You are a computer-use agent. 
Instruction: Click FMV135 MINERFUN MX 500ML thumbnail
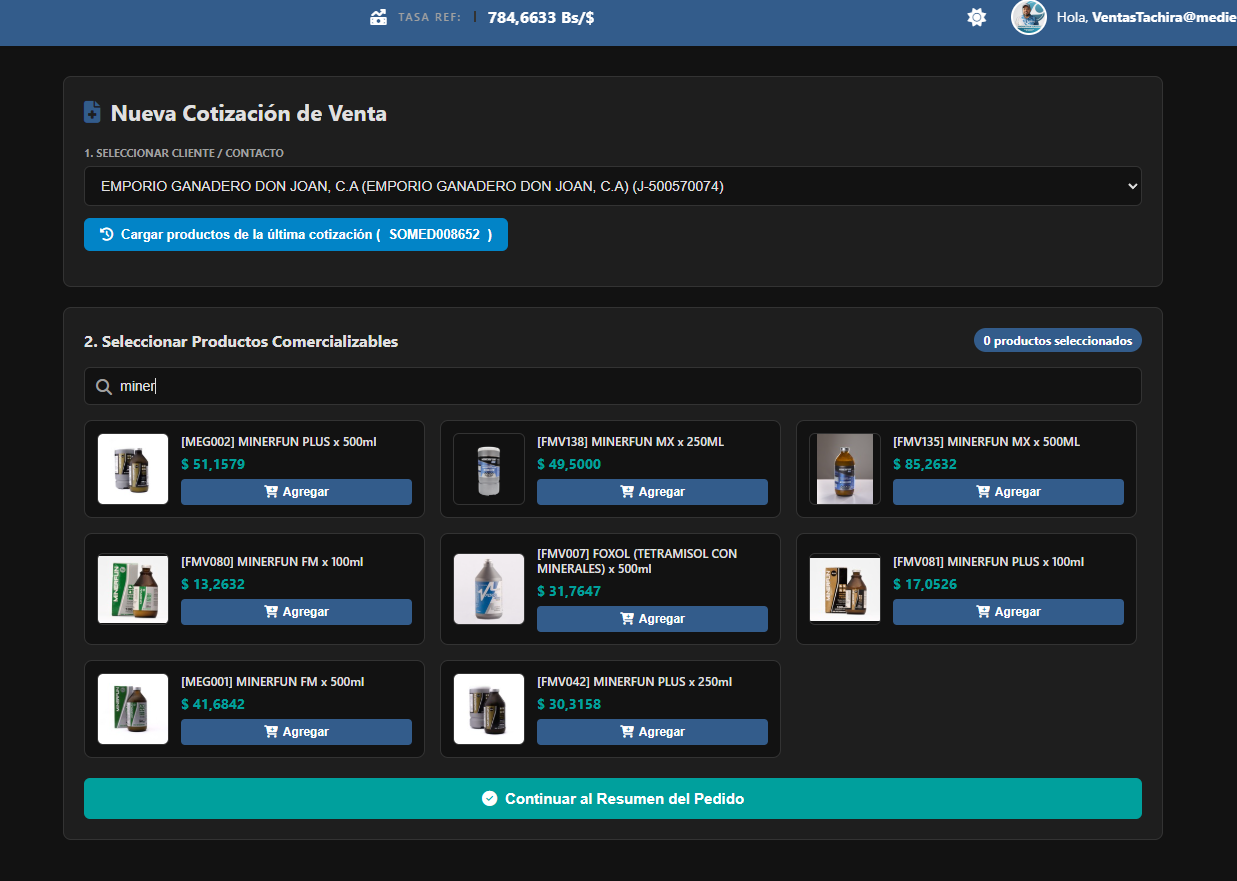click(x=845, y=469)
